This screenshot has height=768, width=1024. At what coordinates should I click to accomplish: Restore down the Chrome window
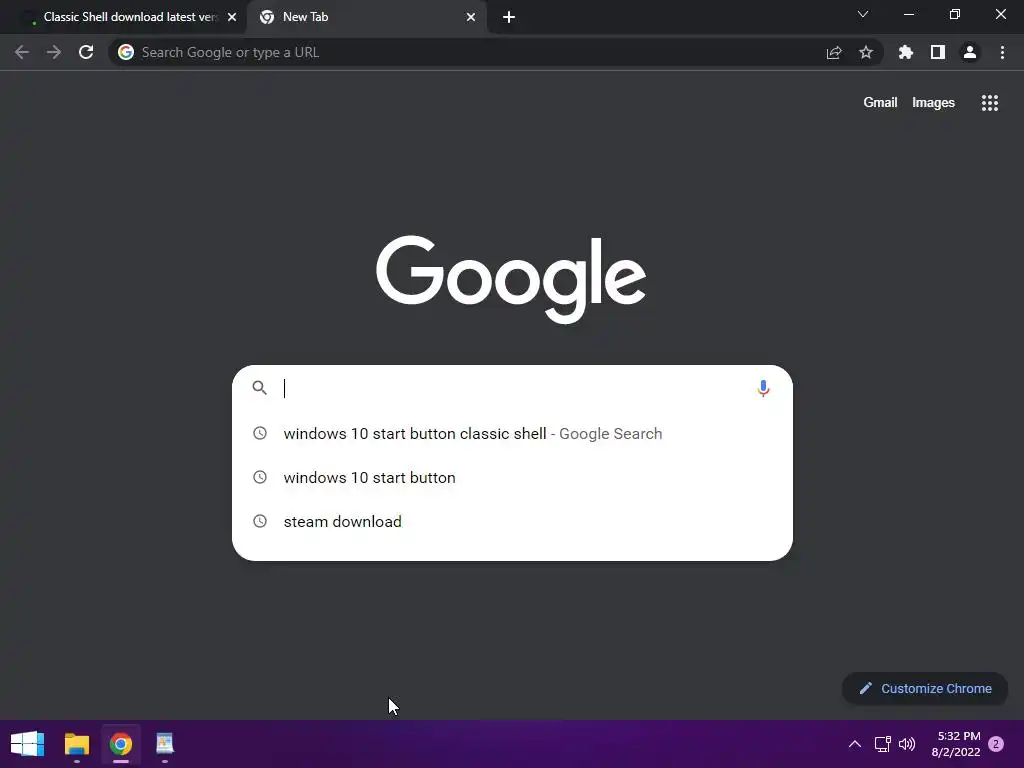point(955,14)
